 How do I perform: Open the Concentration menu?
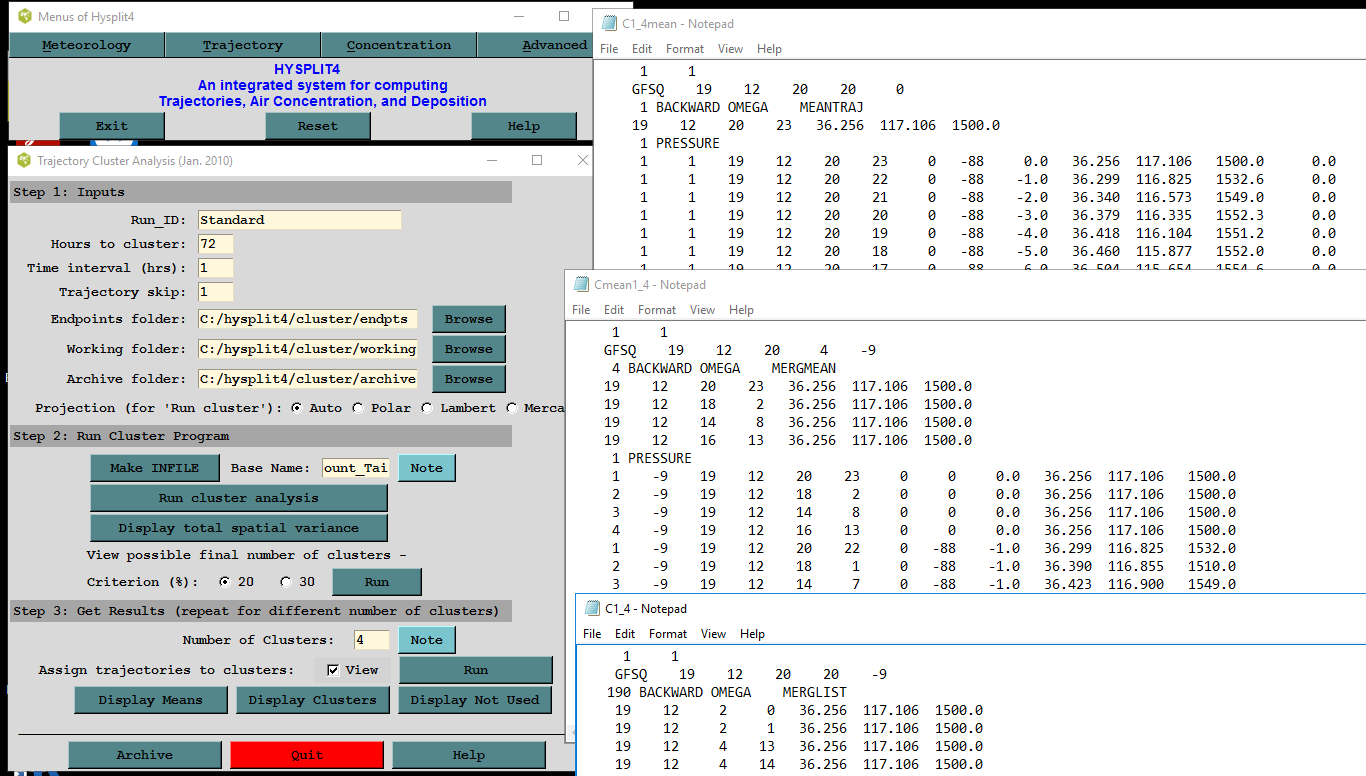(399, 45)
